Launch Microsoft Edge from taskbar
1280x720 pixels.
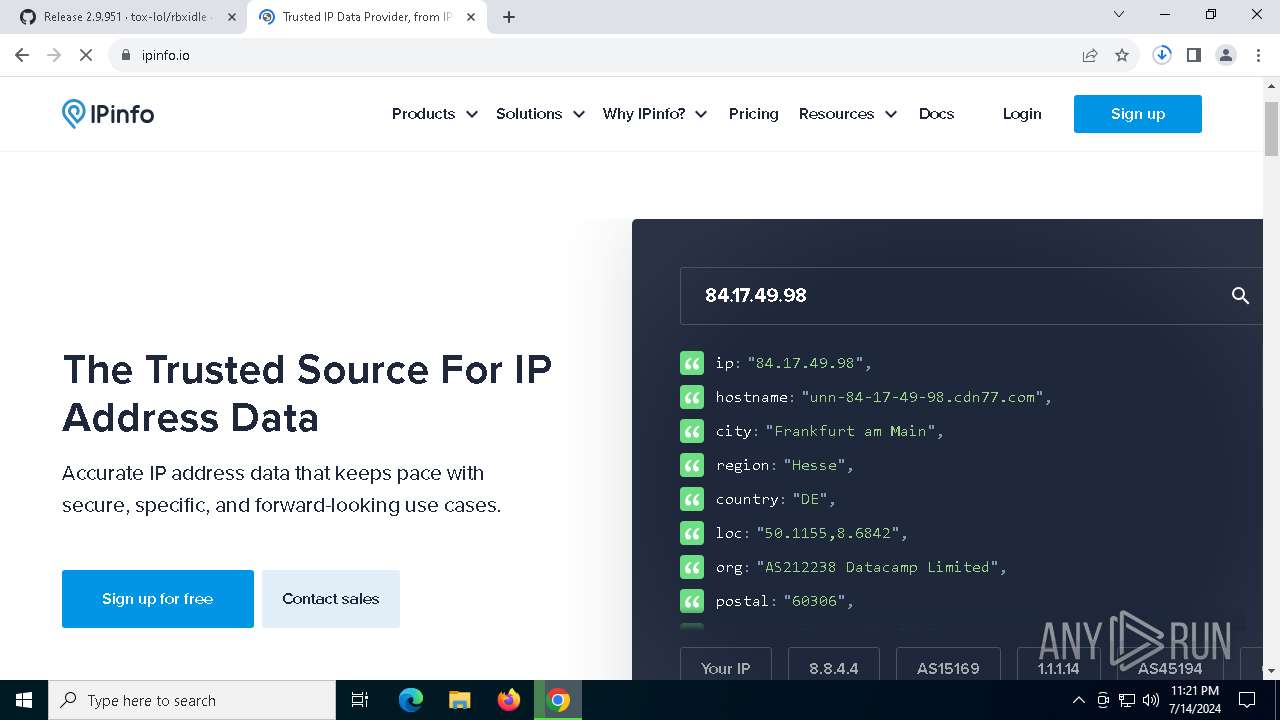pos(411,700)
